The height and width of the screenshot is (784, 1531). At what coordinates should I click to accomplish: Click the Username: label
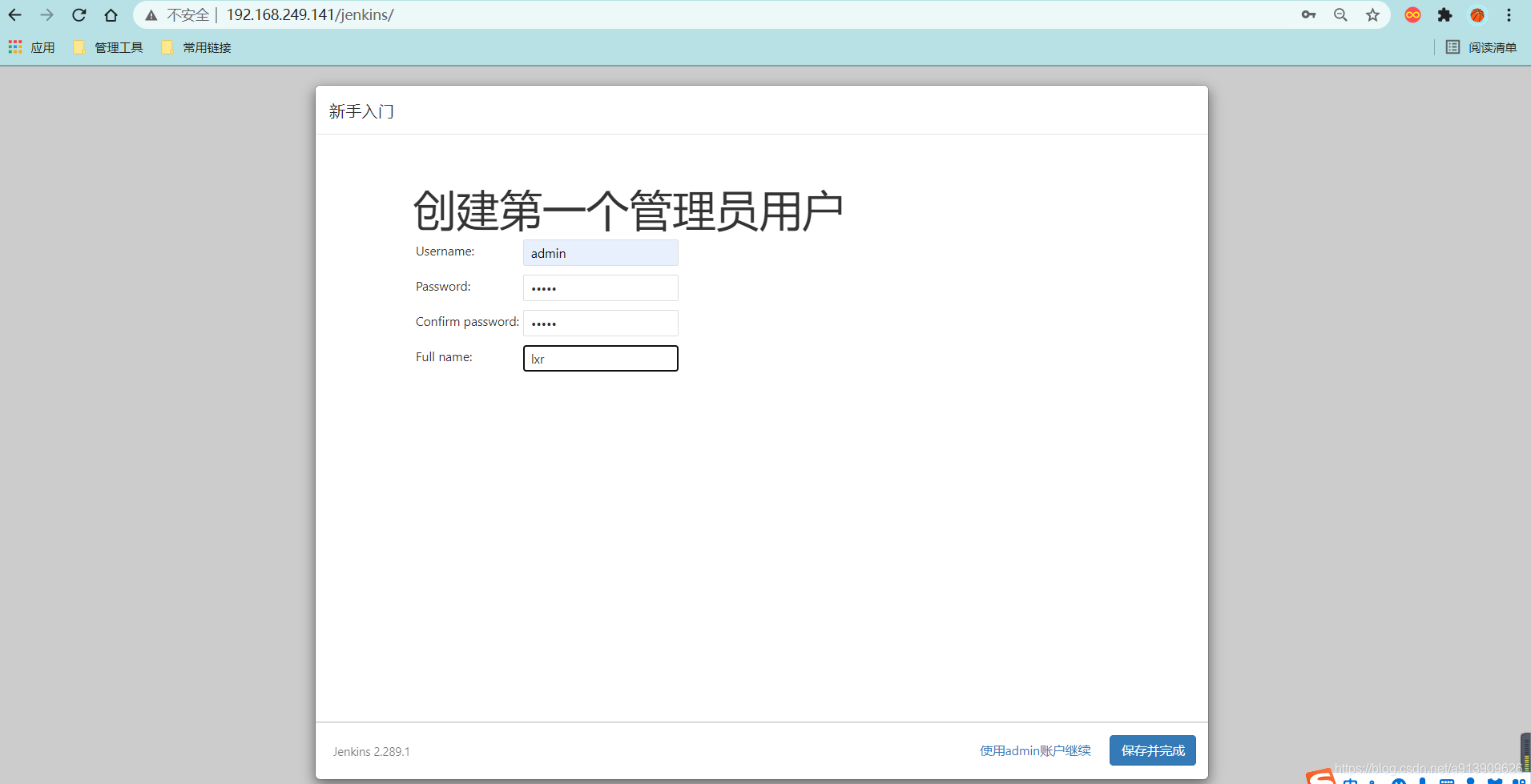pyautogui.click(x=445, y=251)
